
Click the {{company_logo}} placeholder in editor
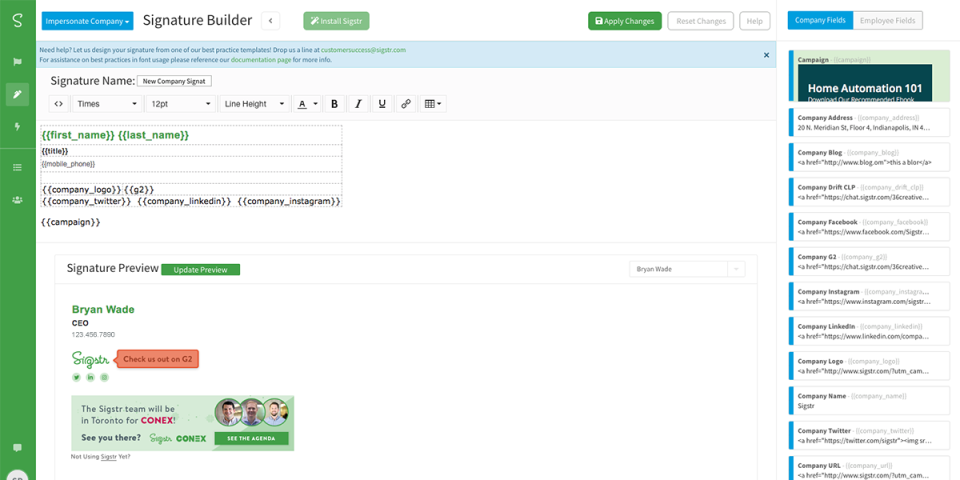click(81, 190)
